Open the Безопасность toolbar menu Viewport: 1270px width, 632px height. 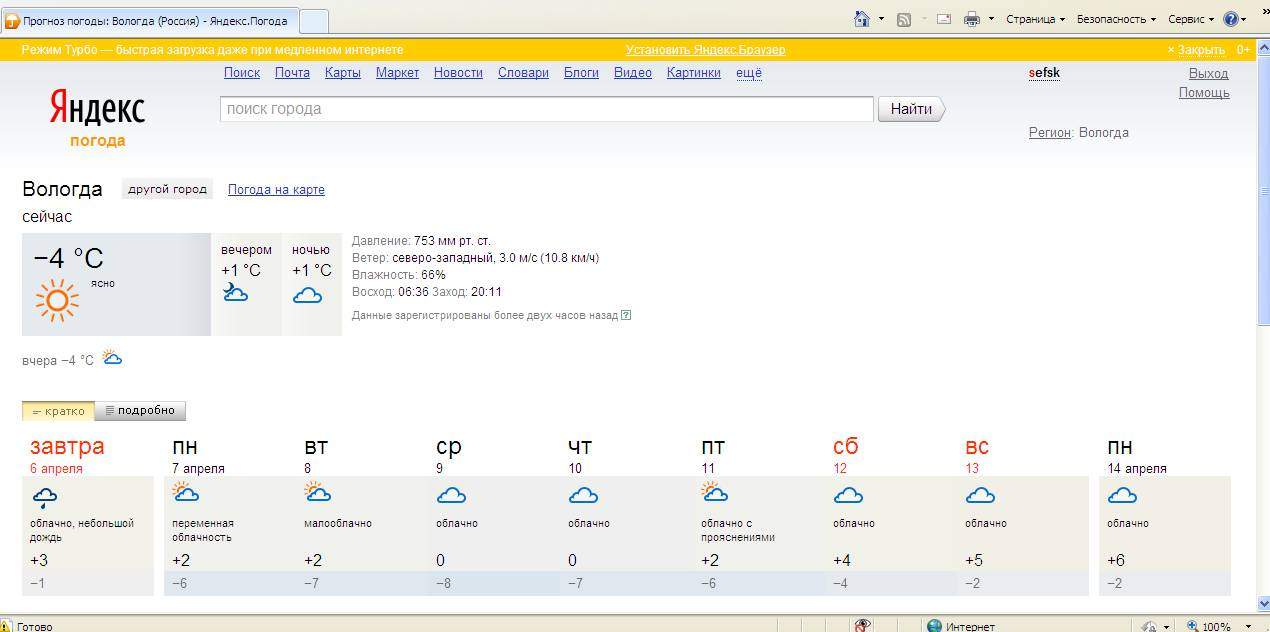(x=1116, y=19)
